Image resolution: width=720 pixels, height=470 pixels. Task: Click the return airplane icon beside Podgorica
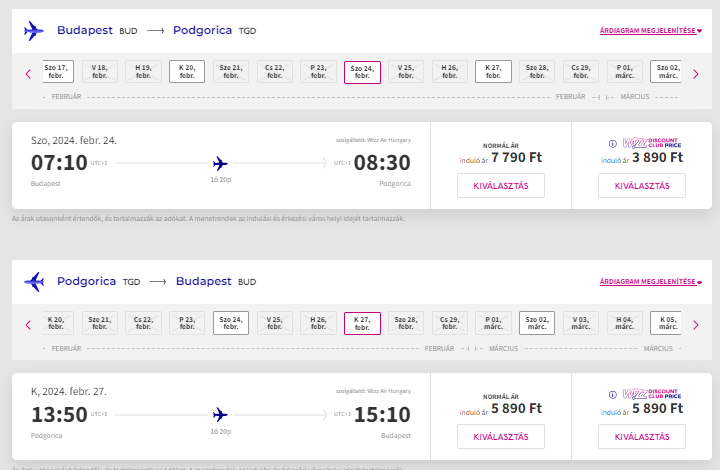click(34, 282)
